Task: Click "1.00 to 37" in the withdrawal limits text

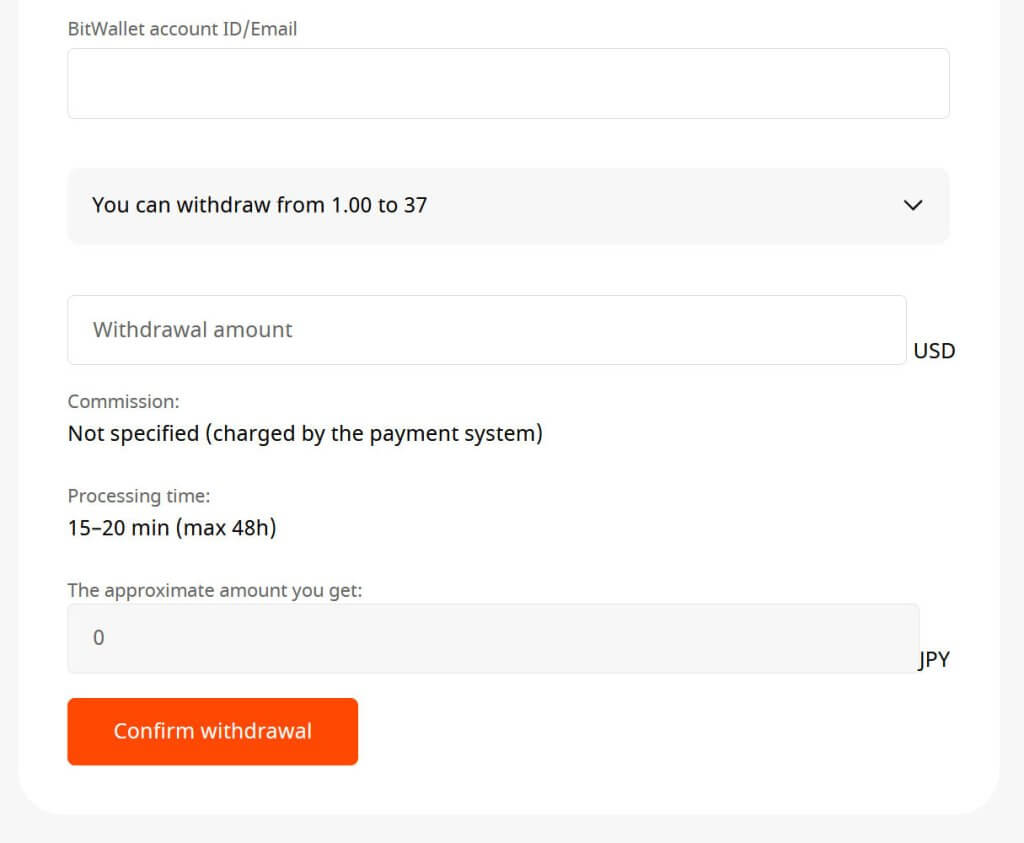Action: pos(379,205)
